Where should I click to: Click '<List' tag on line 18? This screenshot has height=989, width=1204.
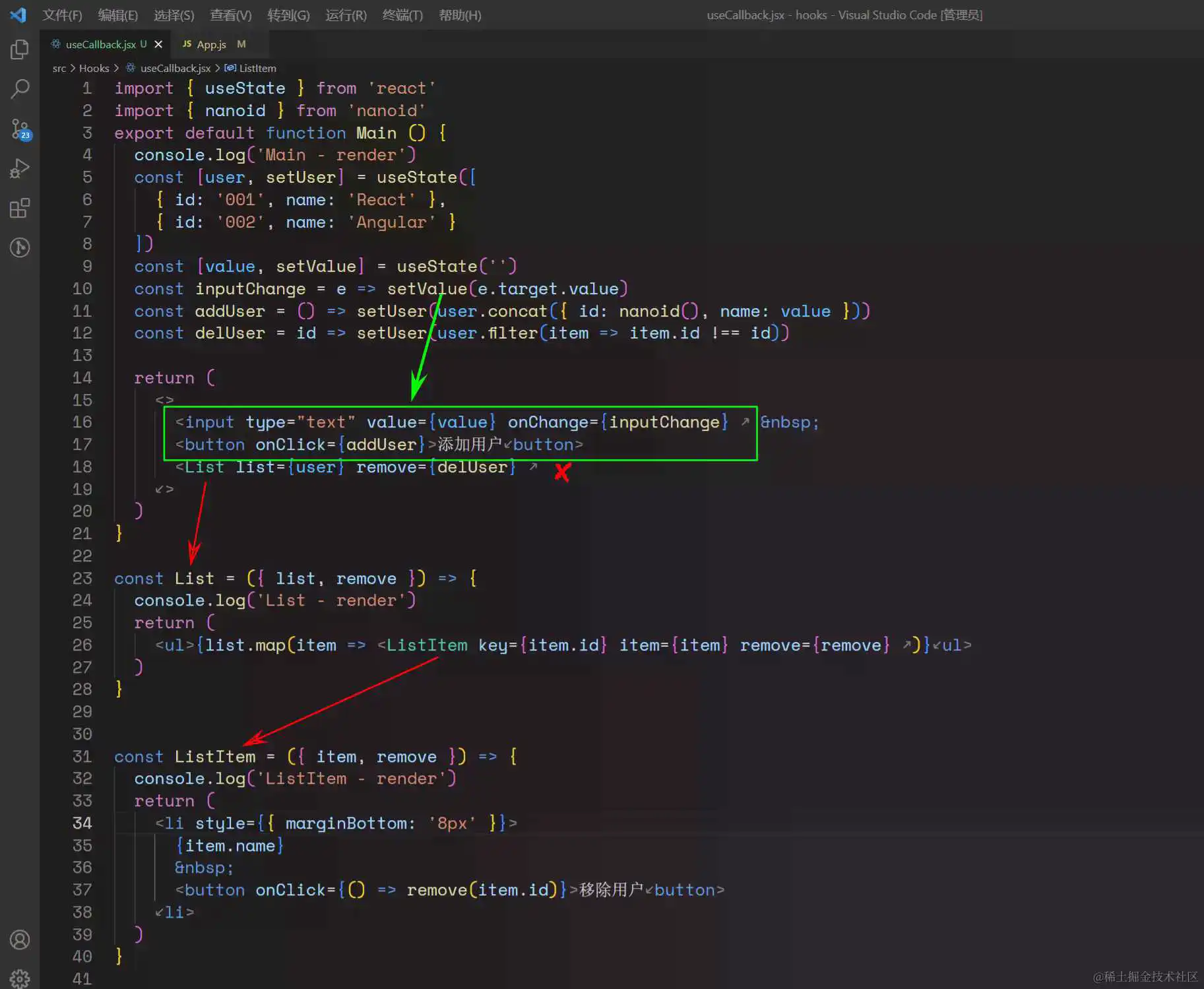click(199, 466)
